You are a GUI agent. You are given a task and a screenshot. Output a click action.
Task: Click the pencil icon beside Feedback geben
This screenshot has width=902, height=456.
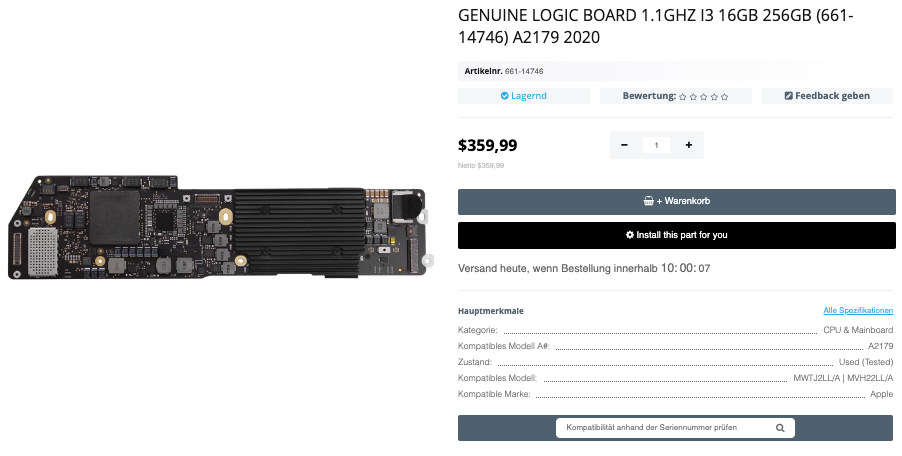coord(789,96)
